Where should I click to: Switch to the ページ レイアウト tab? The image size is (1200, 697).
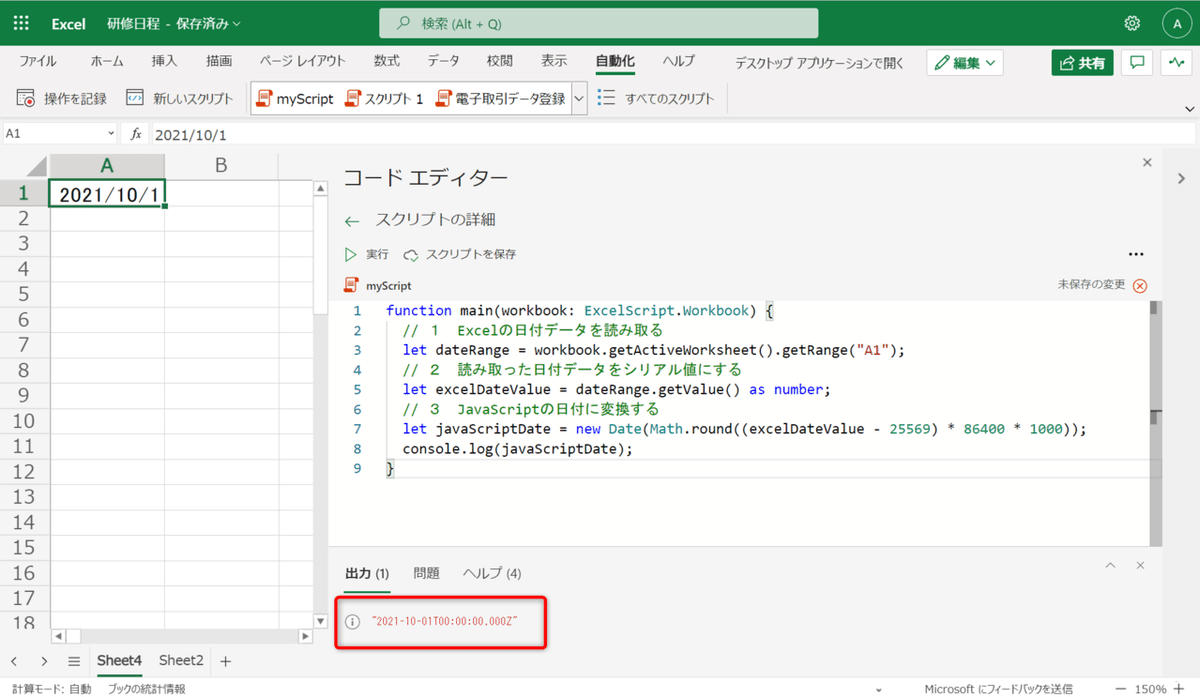click(303, 61)
